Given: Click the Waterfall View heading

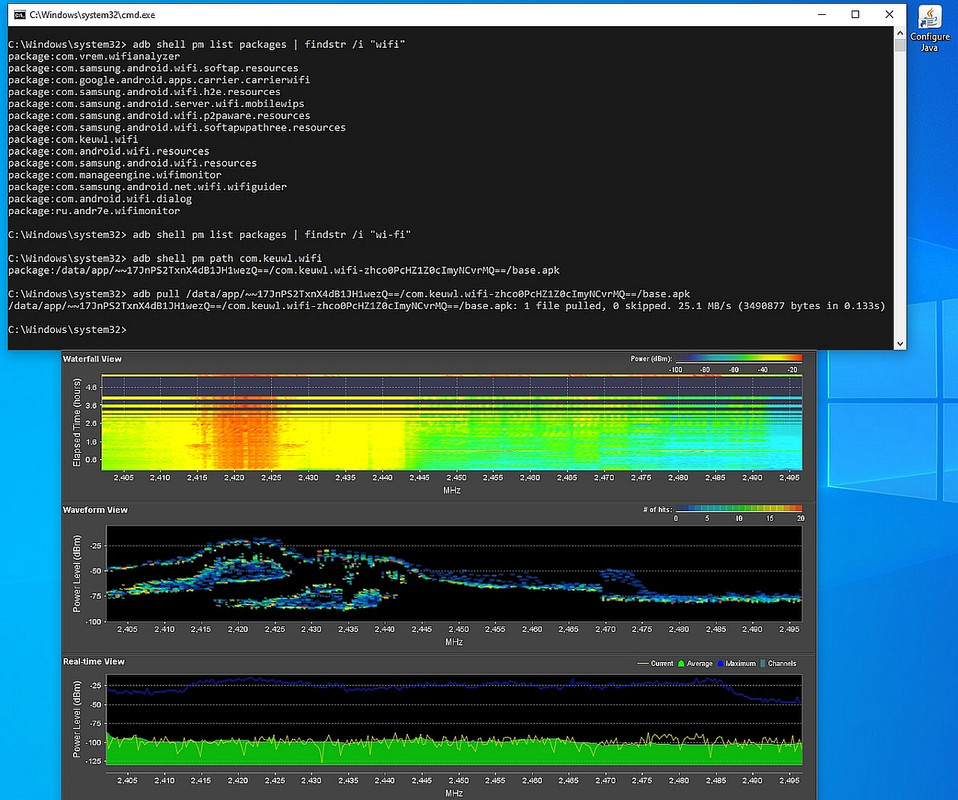Looking at the screenshot, I should 92,359.
